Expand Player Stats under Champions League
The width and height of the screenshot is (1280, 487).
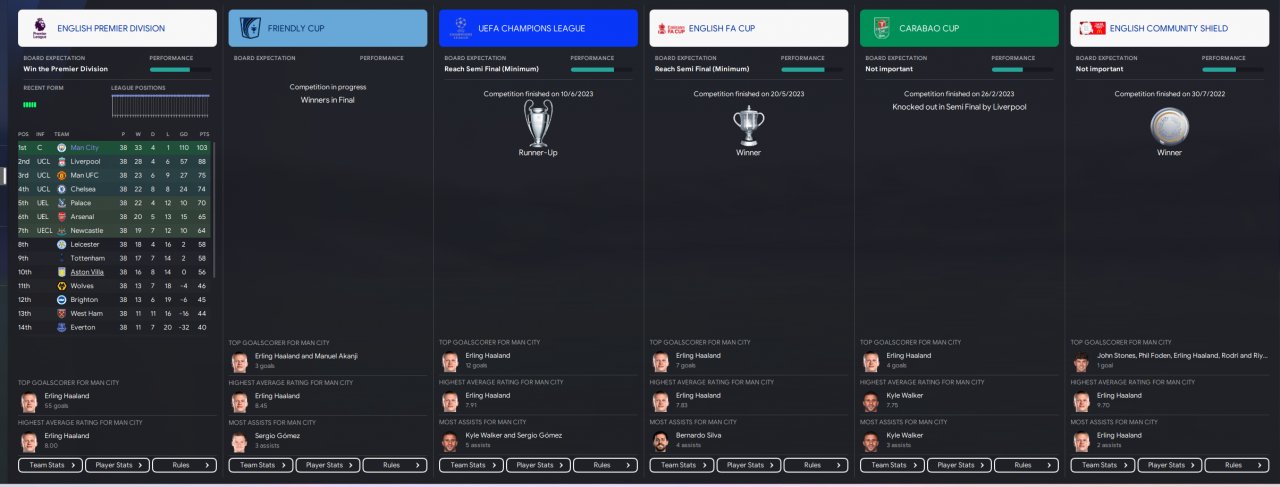(x=538, y=465)
